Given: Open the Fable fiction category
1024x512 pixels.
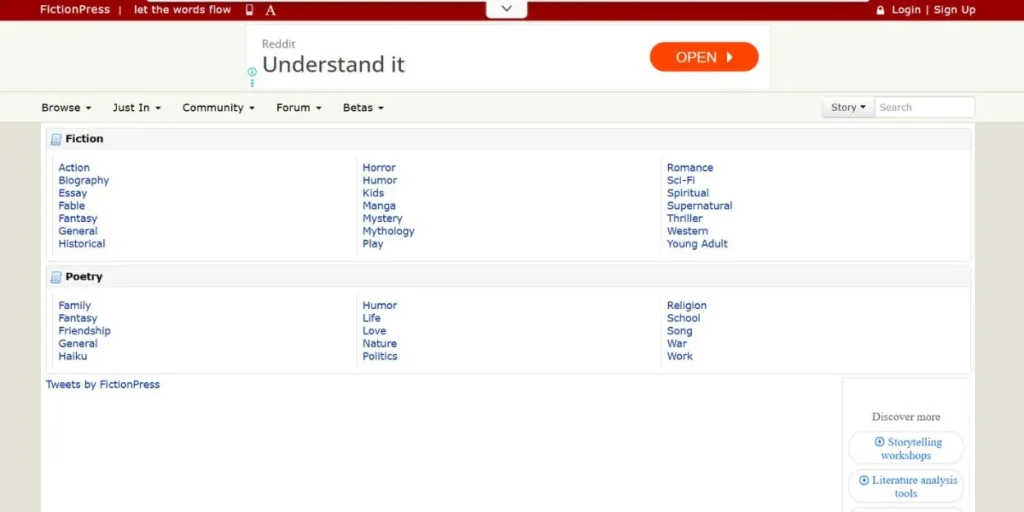Looking at the screenshot, I should click(x=72, y=206).
